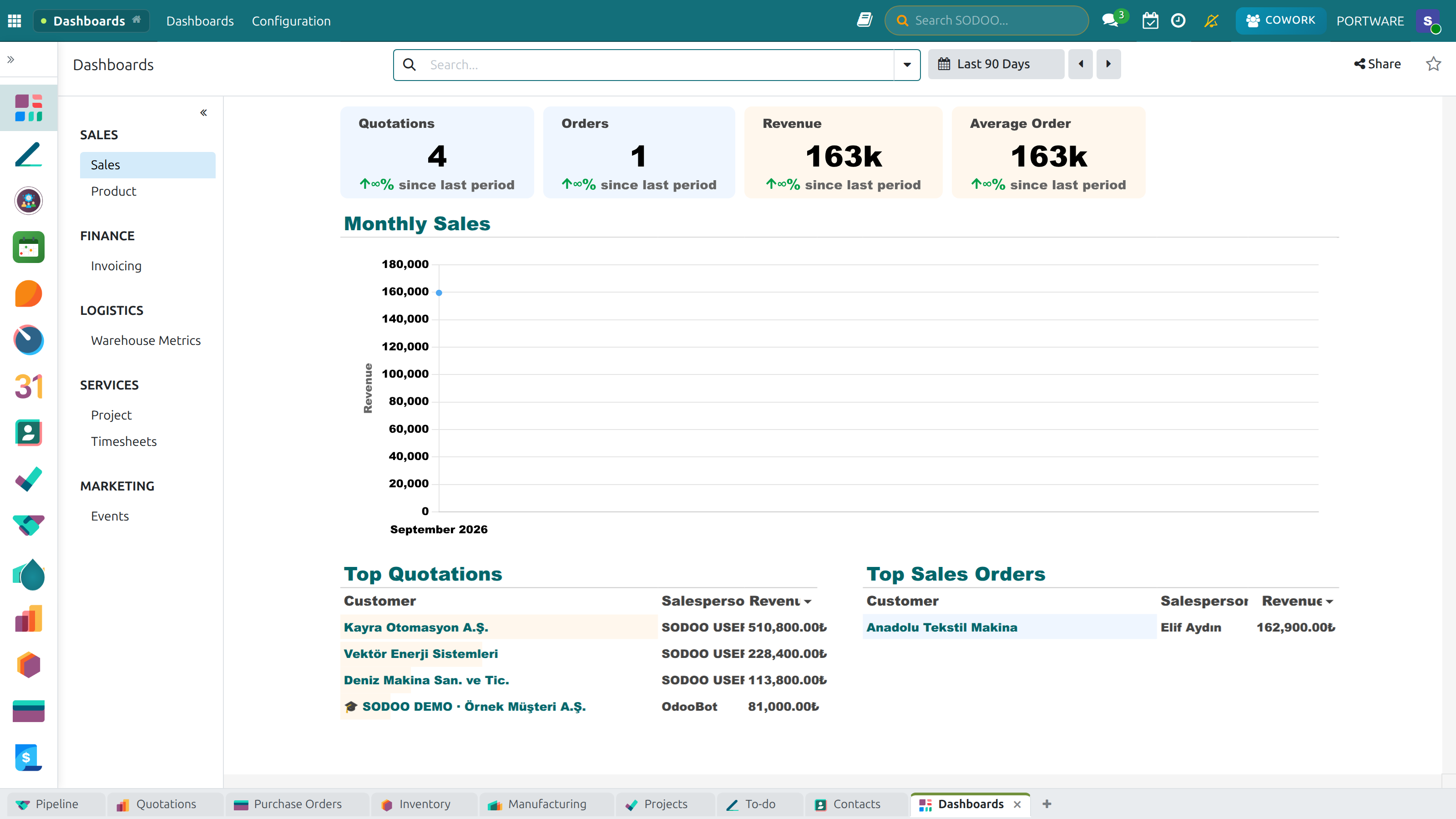Open the Deniz Makina San. ve Tic. quotation
Screen dimensions: 1456x819
coord(427,680)
